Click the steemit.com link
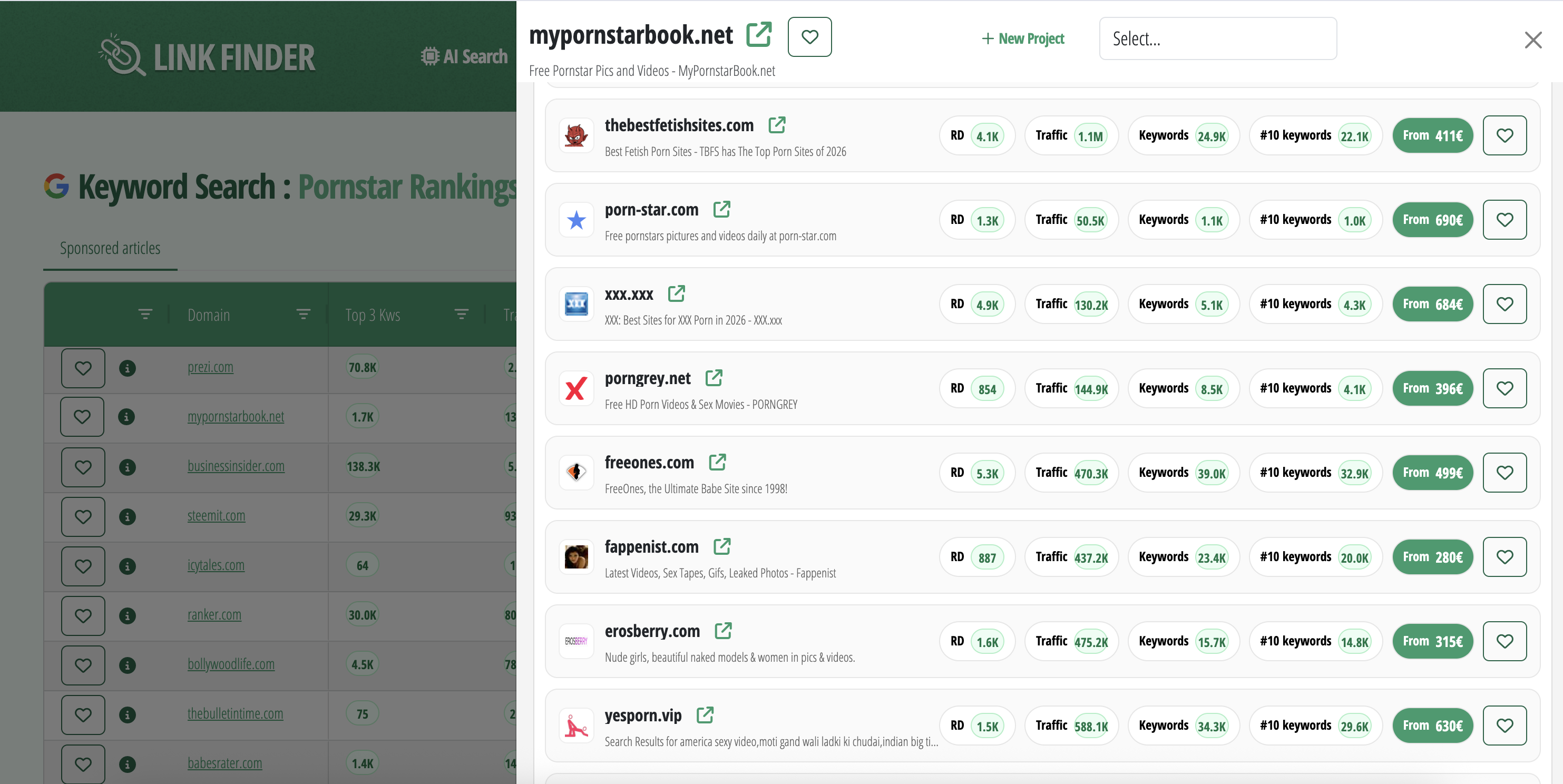 [216, 516]
